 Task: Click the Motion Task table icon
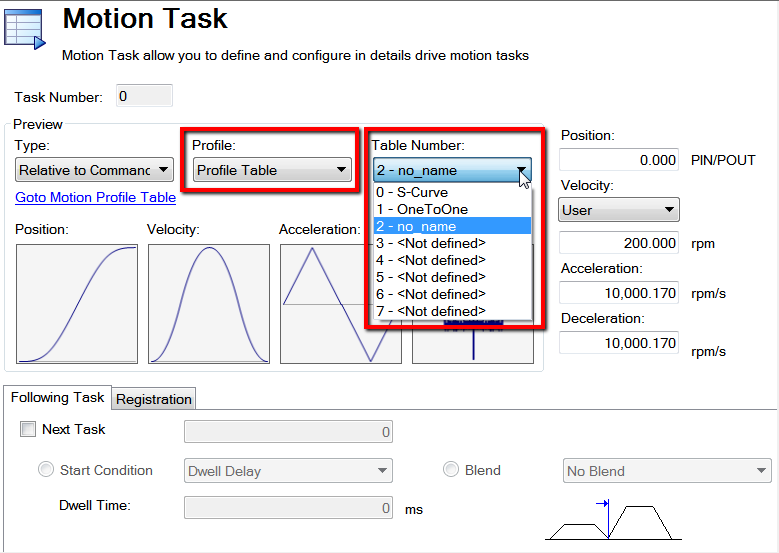pos(25,29)
